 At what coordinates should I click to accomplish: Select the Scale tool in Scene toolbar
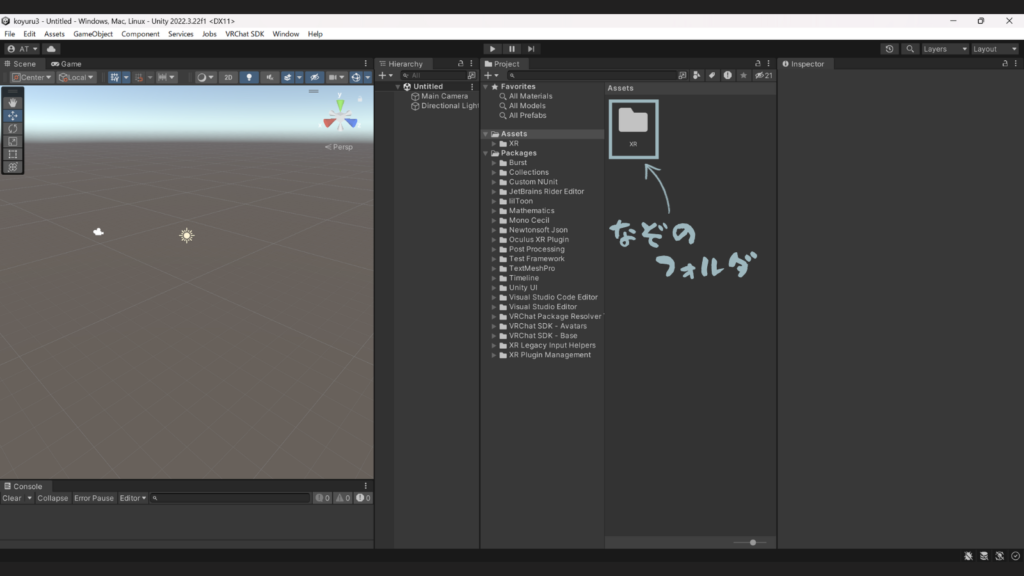[x=13, y=141]
